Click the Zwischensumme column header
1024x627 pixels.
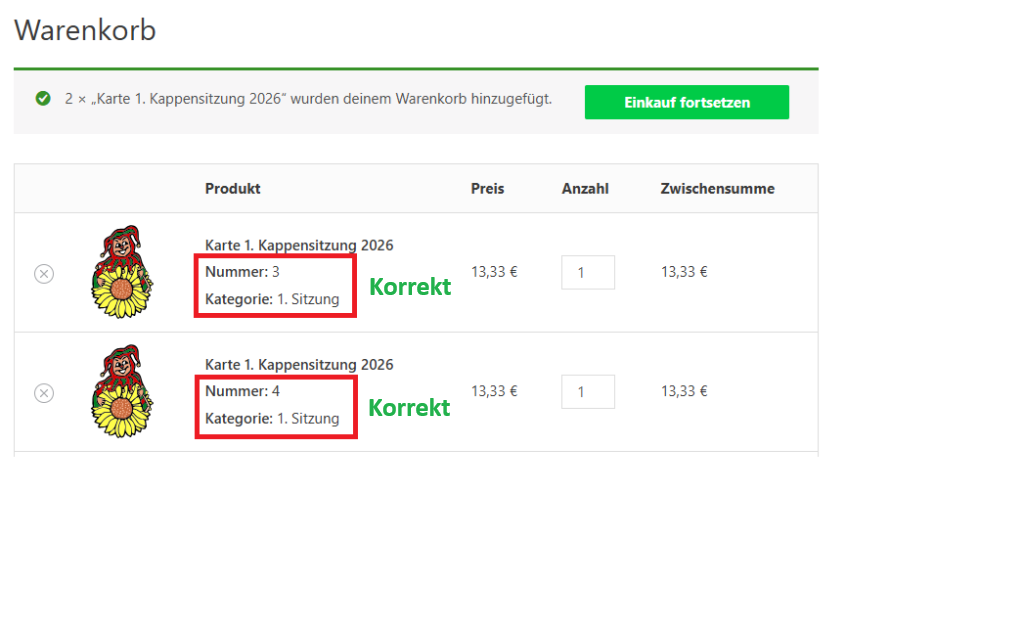point(717,188)
